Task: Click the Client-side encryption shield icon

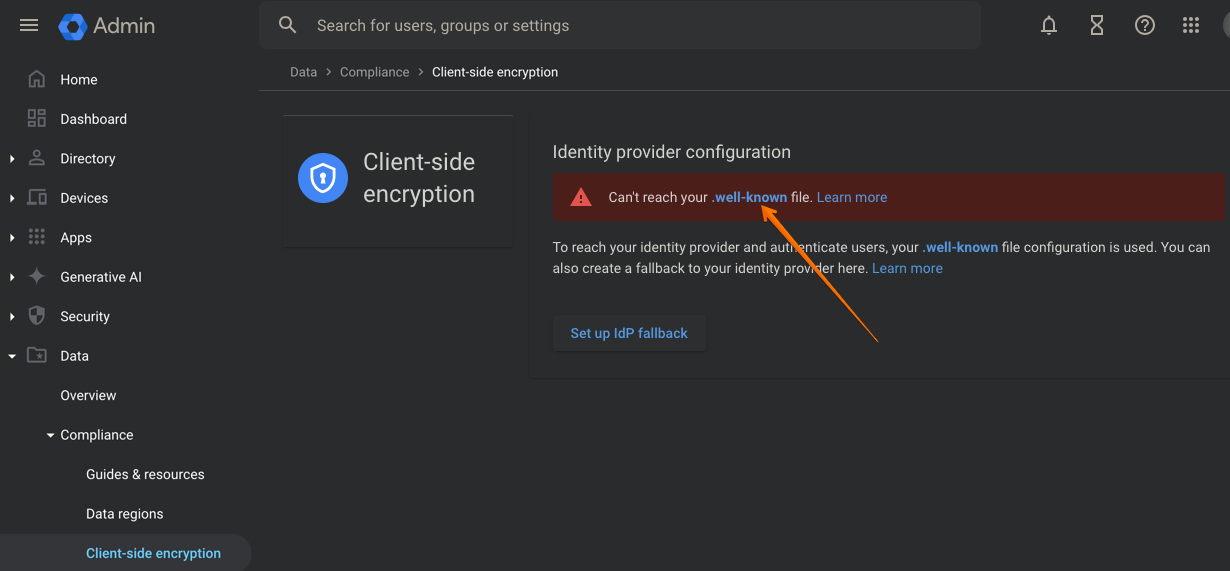Action: coord(322,179)
